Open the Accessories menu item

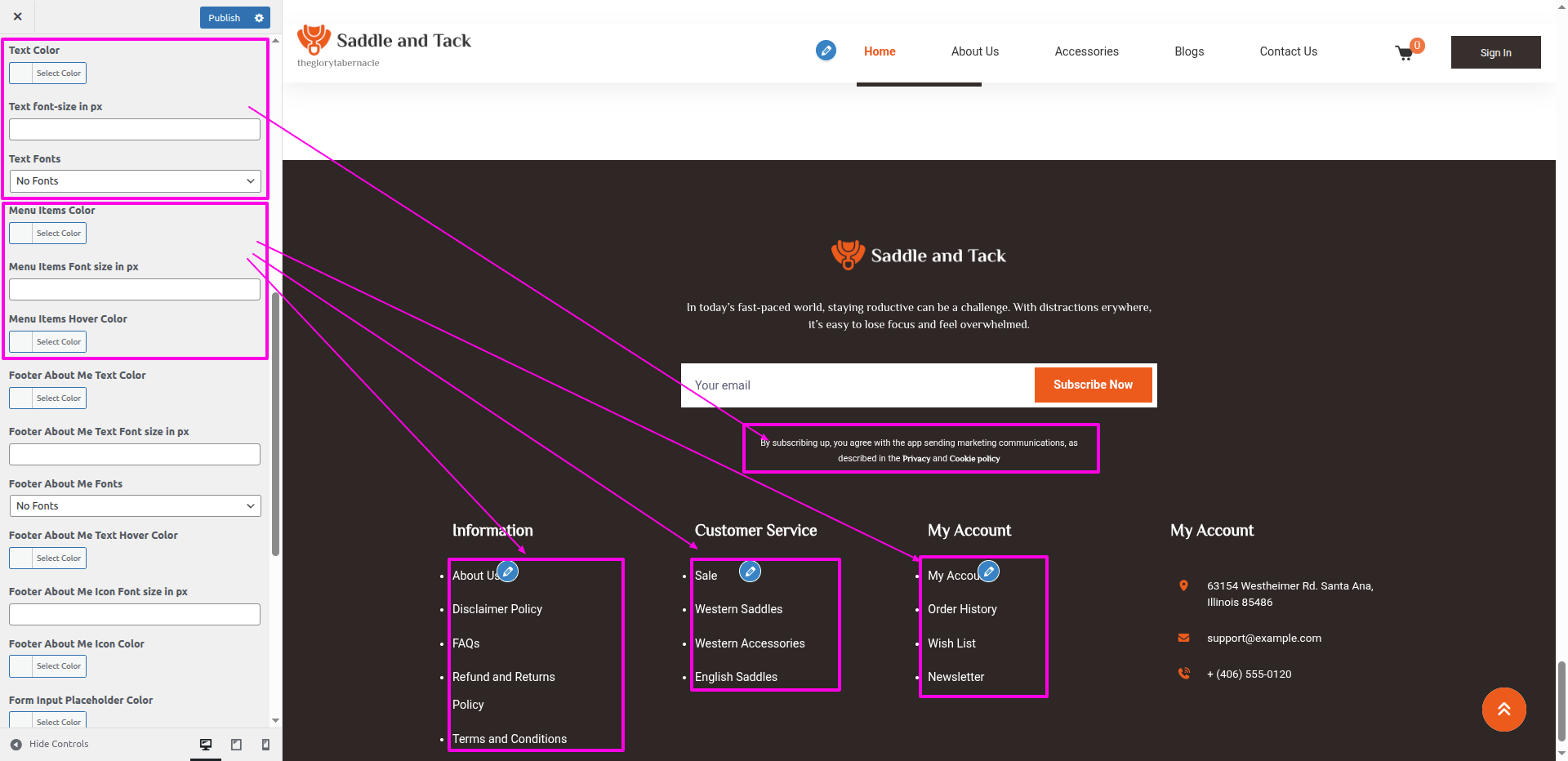click(1086, 51)
